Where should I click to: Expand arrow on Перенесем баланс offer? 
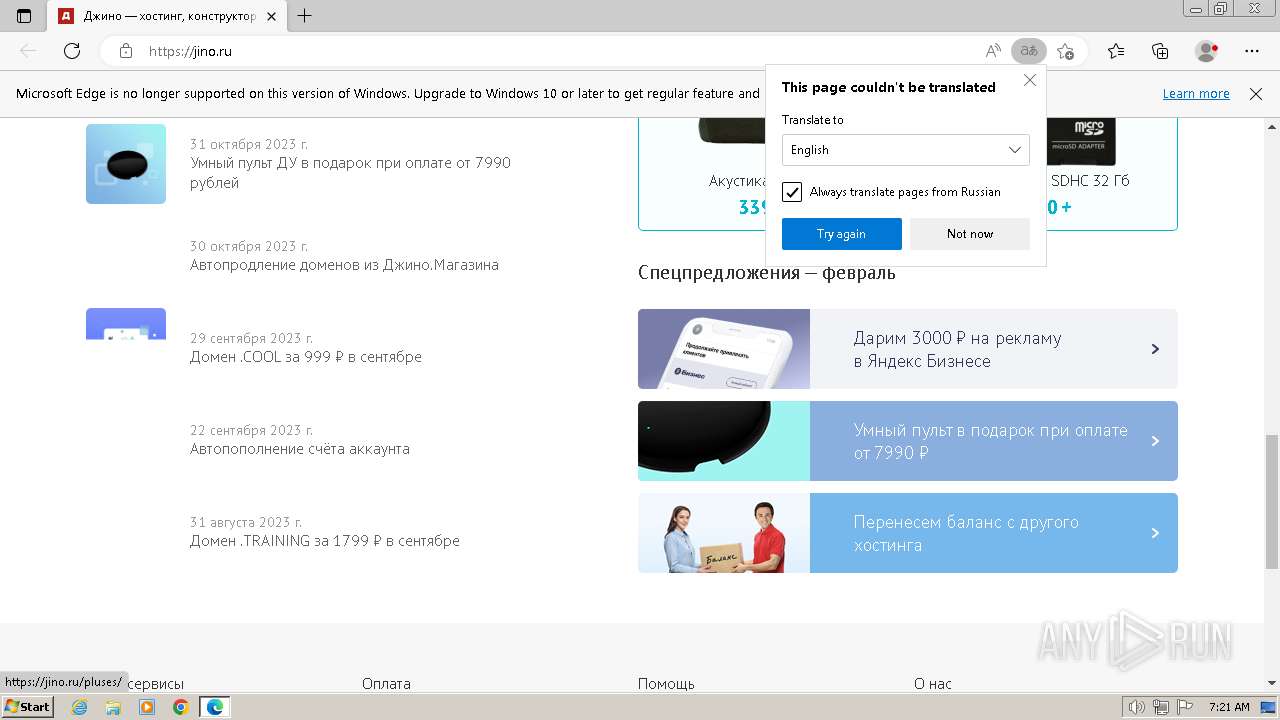pos(1155,533)
